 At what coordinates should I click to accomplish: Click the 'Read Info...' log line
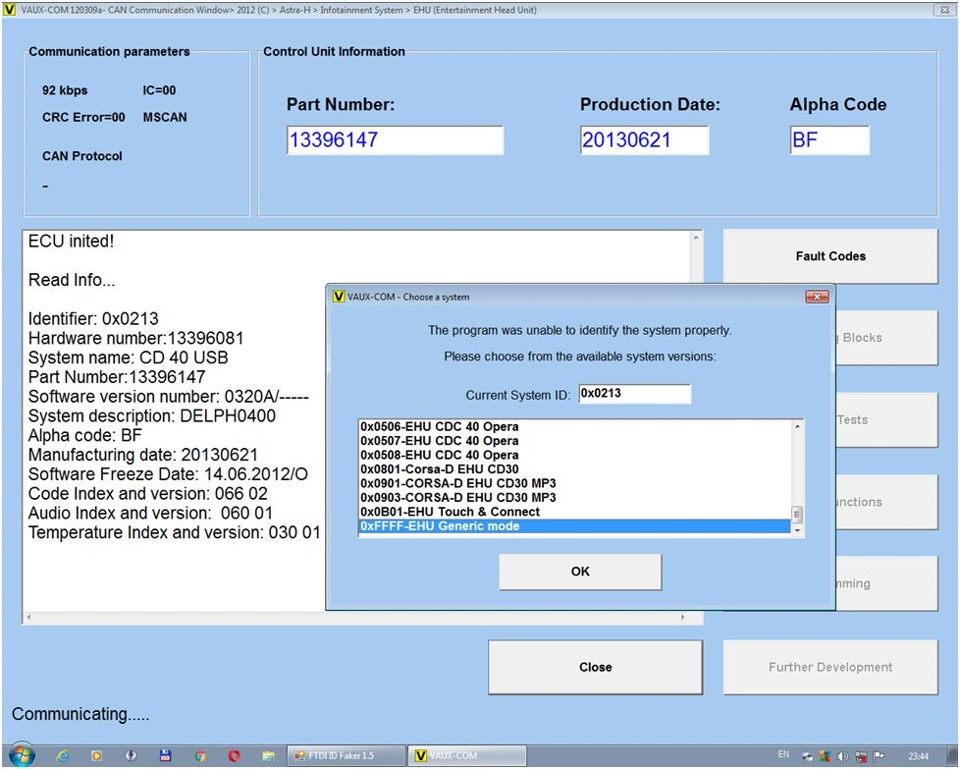72,280
